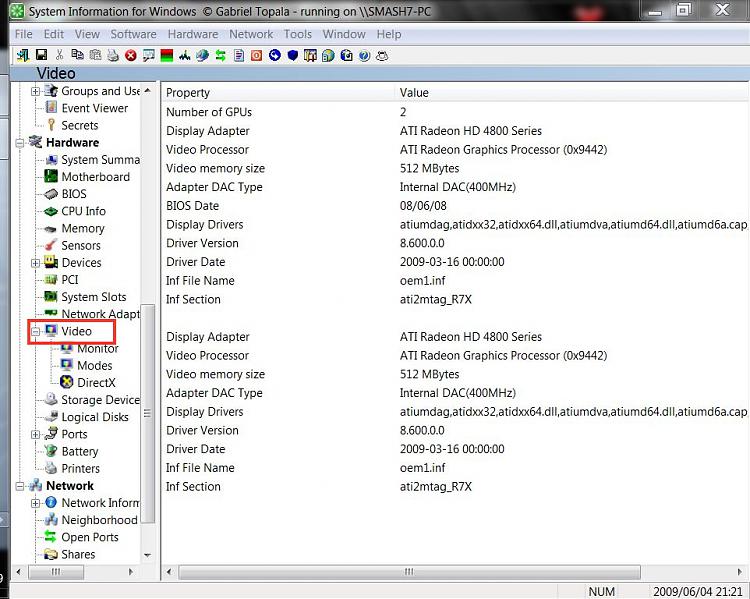Click the dark blue shield icon
Viewport: 750px width, 599px height.
[293, 56]
